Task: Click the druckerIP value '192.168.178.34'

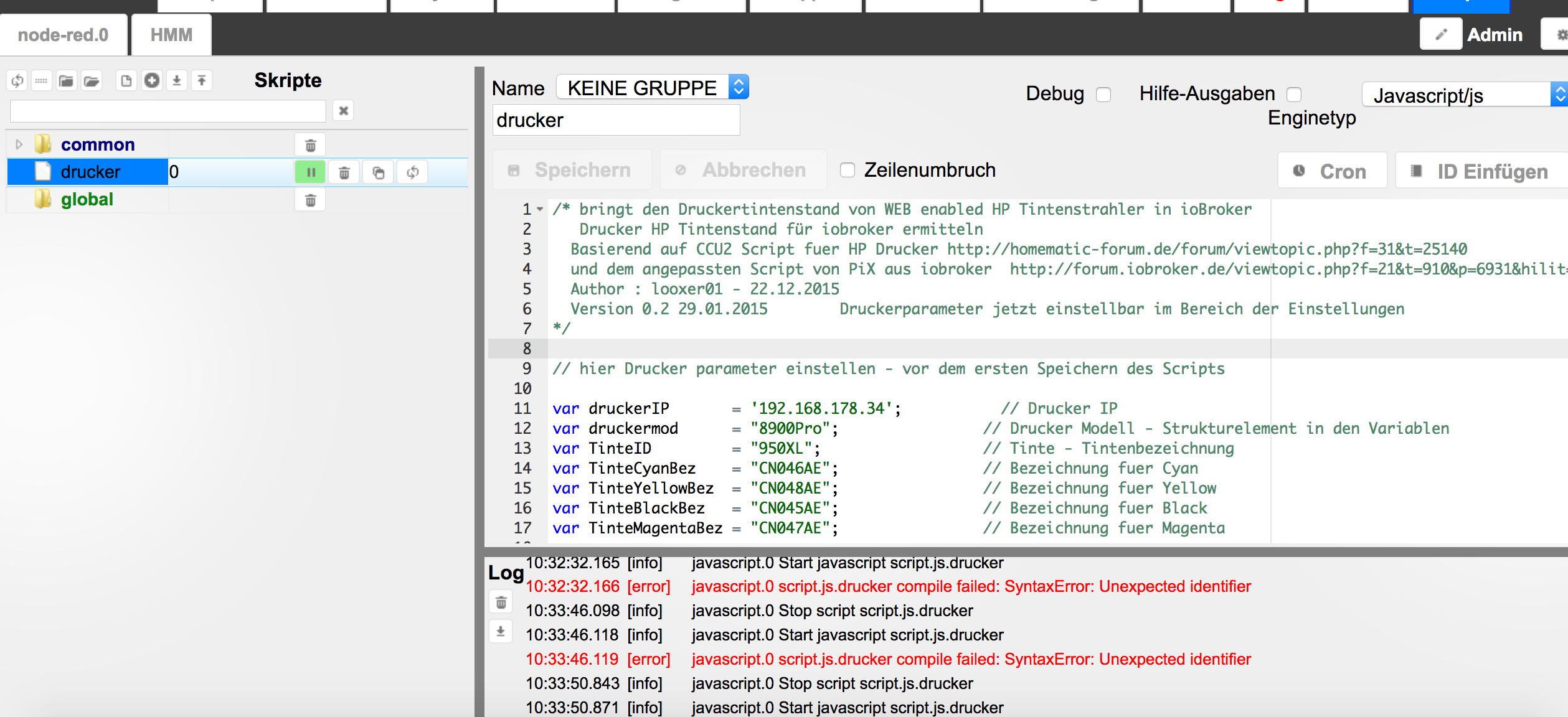Action: (822, 408)
